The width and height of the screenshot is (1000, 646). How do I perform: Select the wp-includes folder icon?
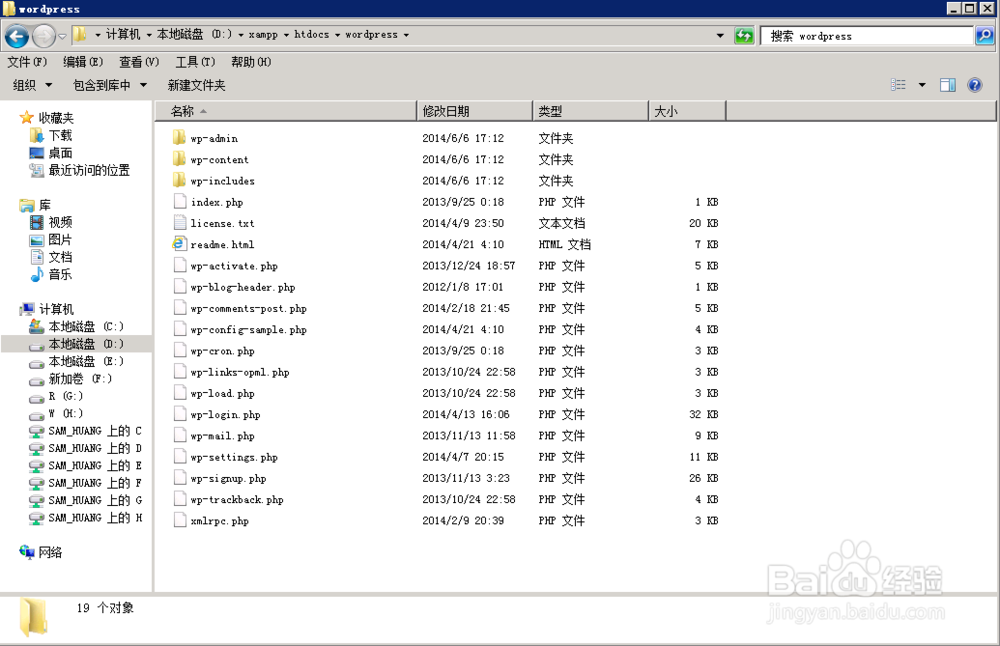click(x=179, y=180)
